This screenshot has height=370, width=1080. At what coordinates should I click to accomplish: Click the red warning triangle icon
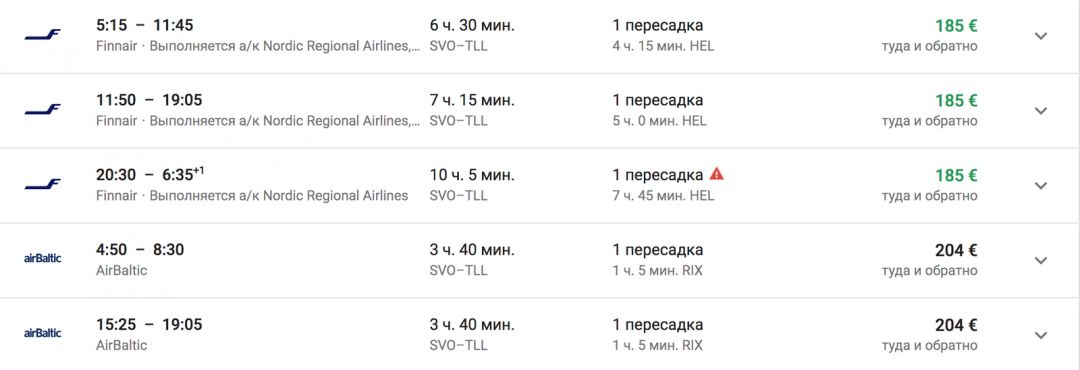click(717, 174)
